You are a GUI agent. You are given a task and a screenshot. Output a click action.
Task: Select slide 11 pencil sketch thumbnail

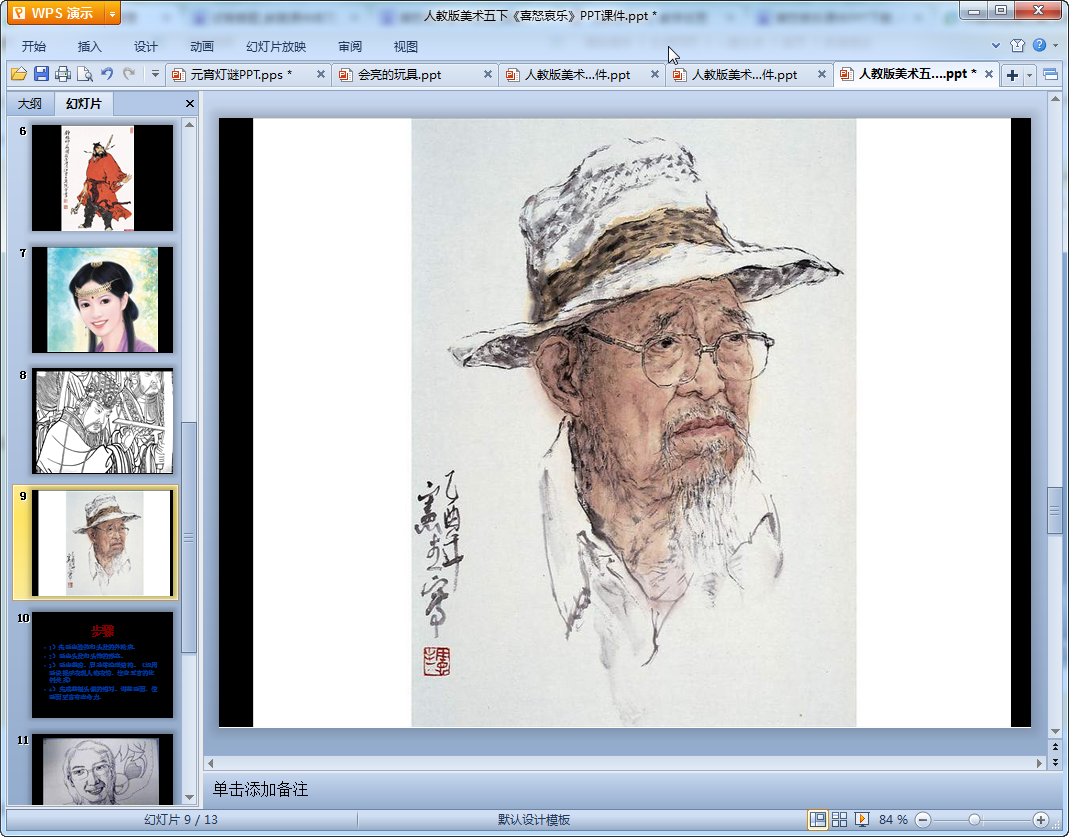[x=102, y=769]
